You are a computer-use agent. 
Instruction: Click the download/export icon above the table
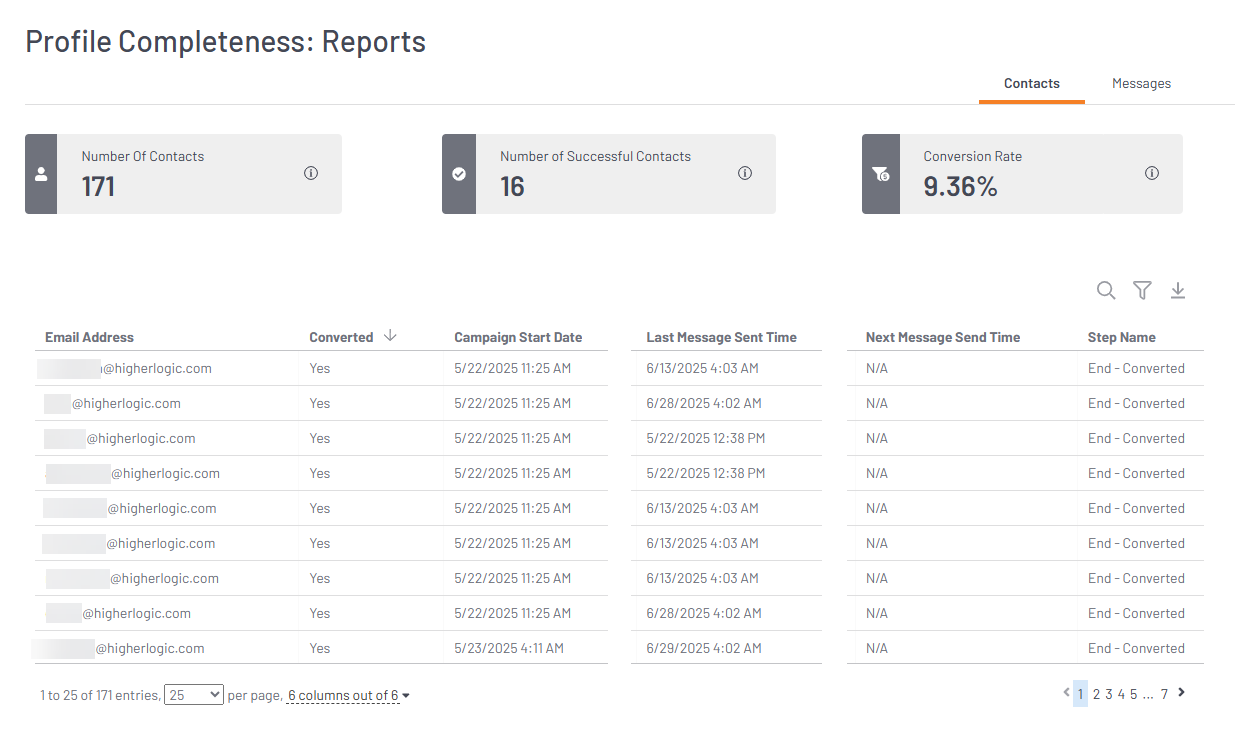pyautogui.click(x=1178, y=290)
